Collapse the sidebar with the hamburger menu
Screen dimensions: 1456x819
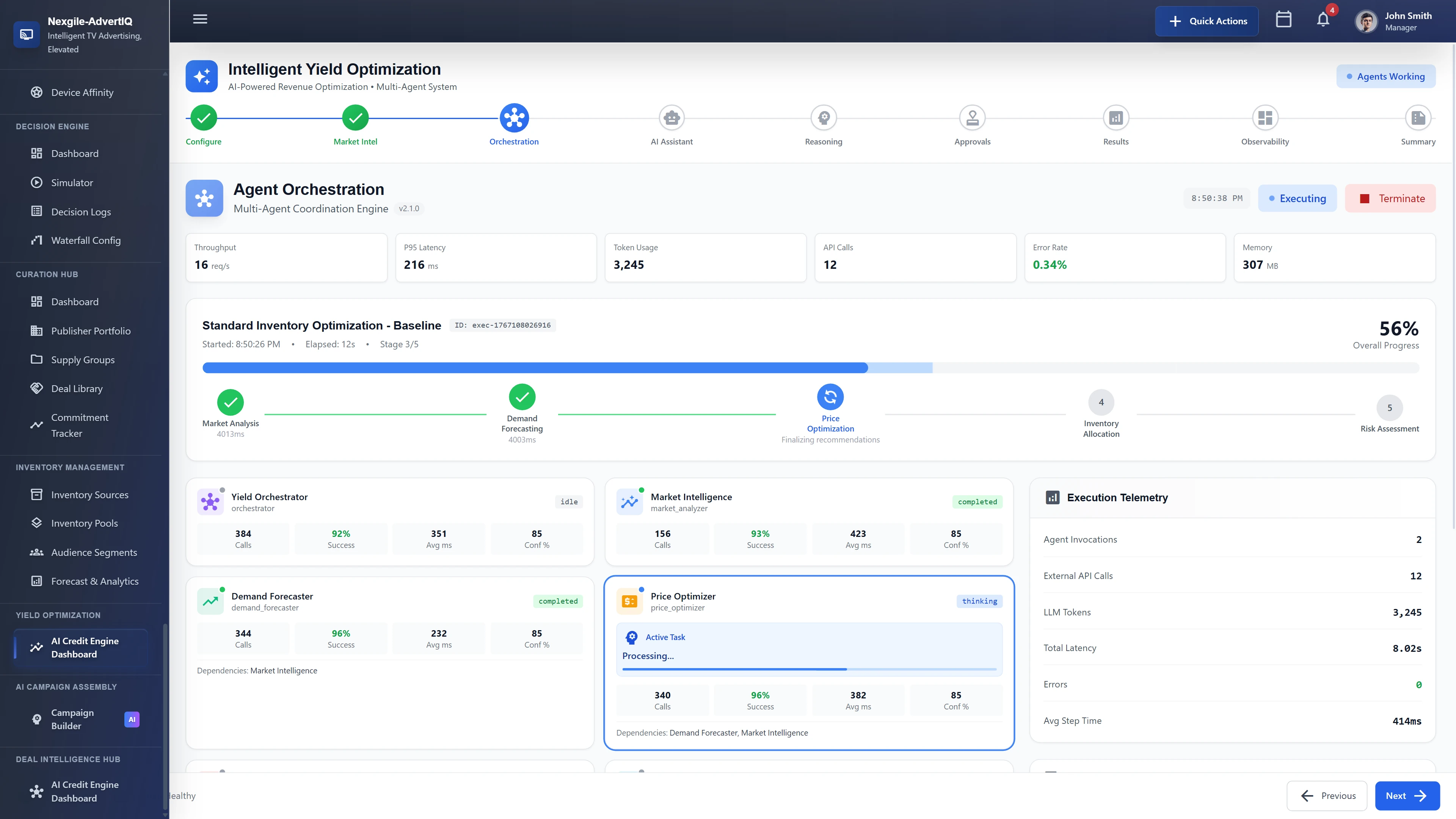199,19
